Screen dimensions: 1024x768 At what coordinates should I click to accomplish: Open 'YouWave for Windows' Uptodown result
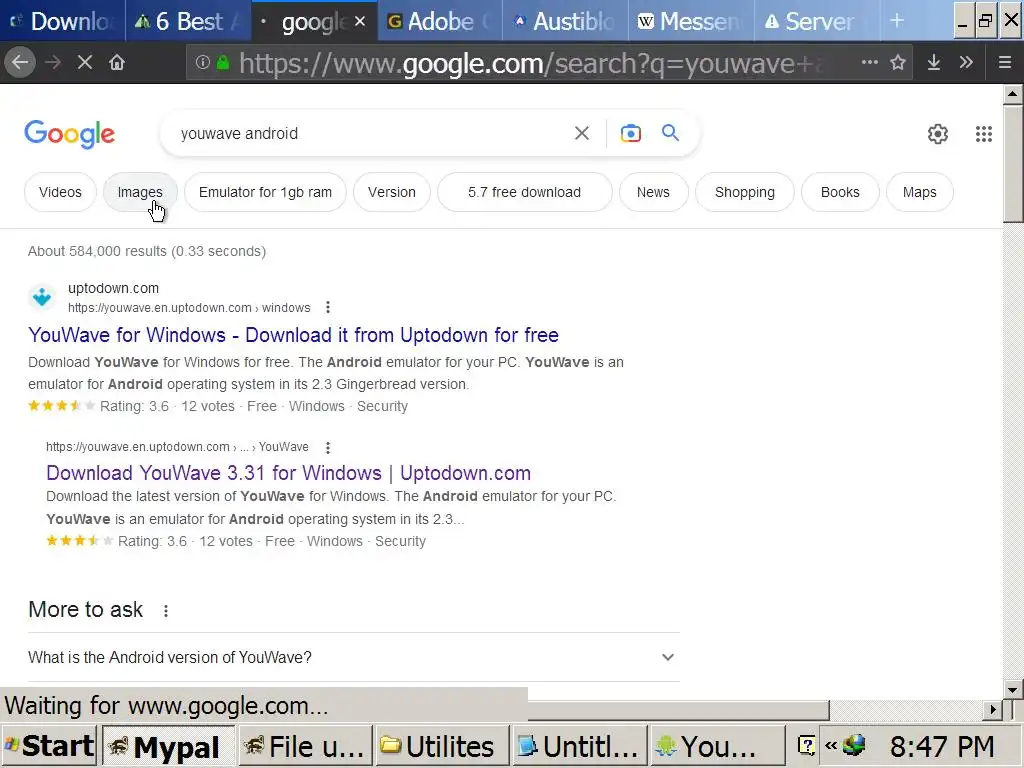coord(293,335)
